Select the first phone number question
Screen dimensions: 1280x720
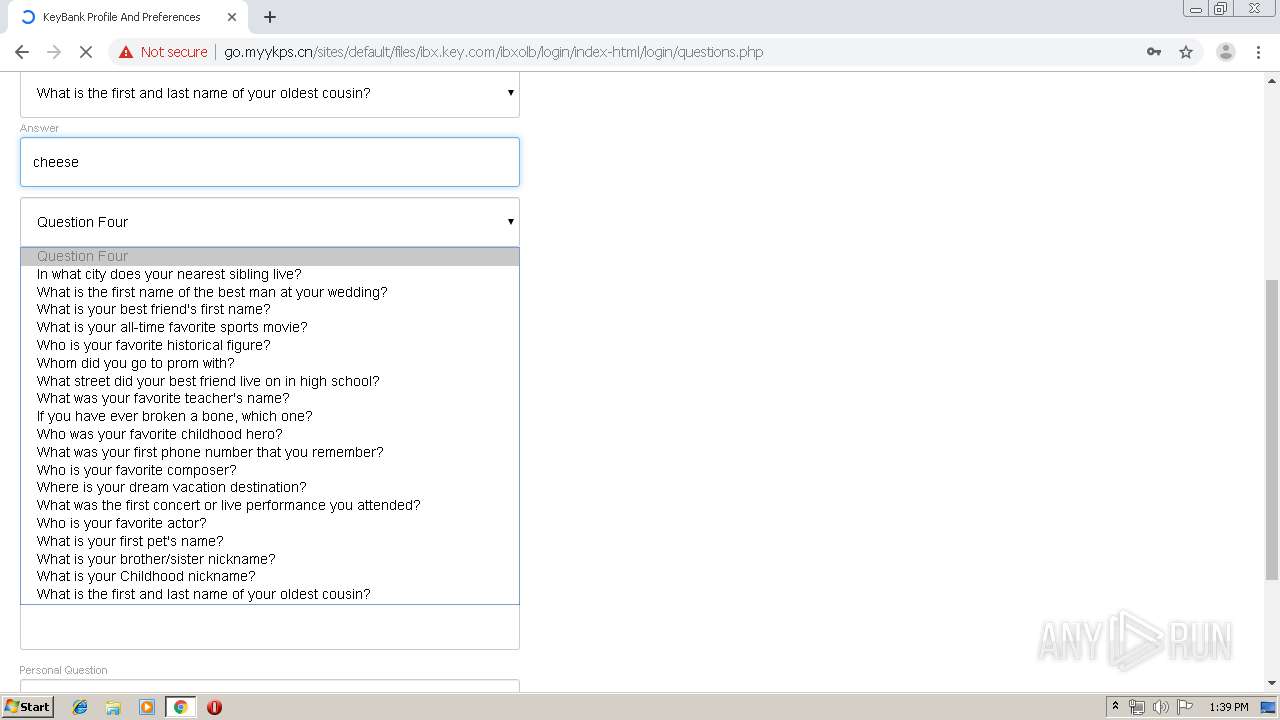pos(270,452)
